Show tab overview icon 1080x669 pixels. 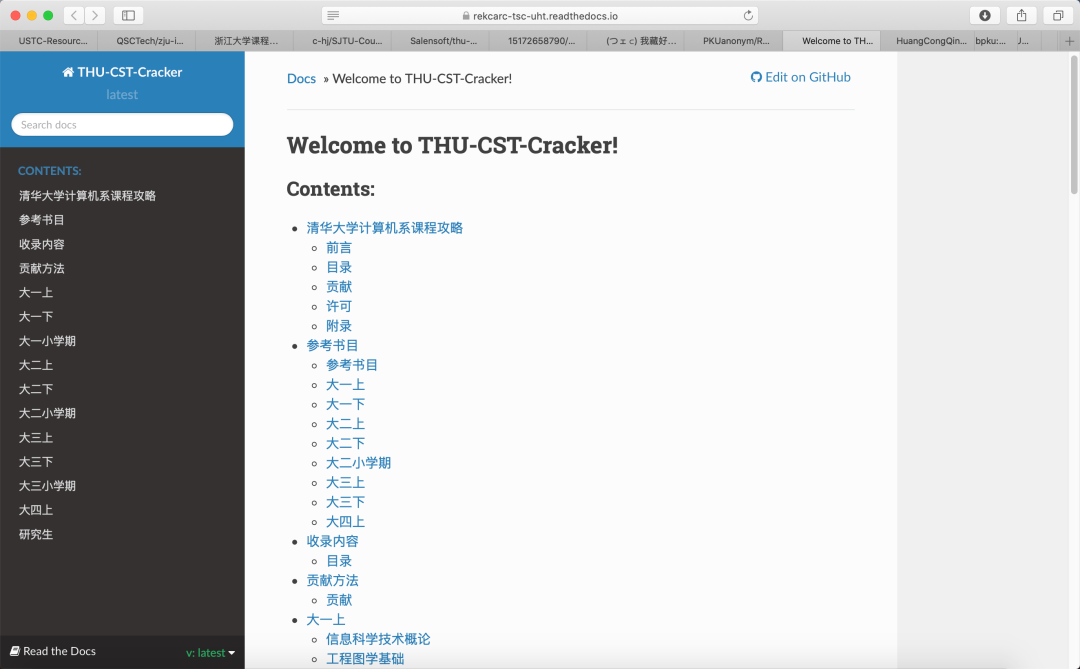coord(1058,15)
